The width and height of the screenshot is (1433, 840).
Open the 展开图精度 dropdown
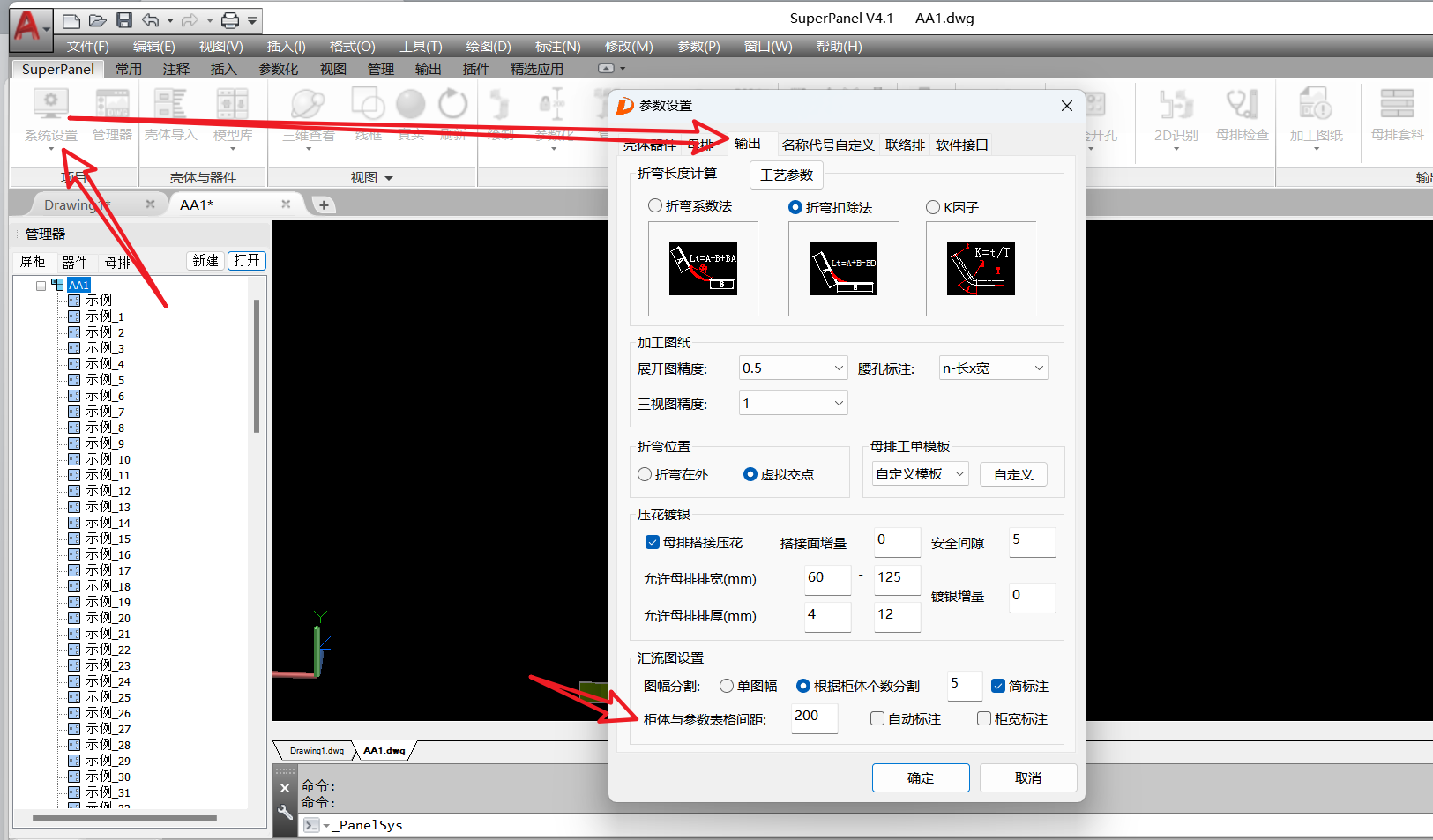pyautogui.click(x=794, y=368)
